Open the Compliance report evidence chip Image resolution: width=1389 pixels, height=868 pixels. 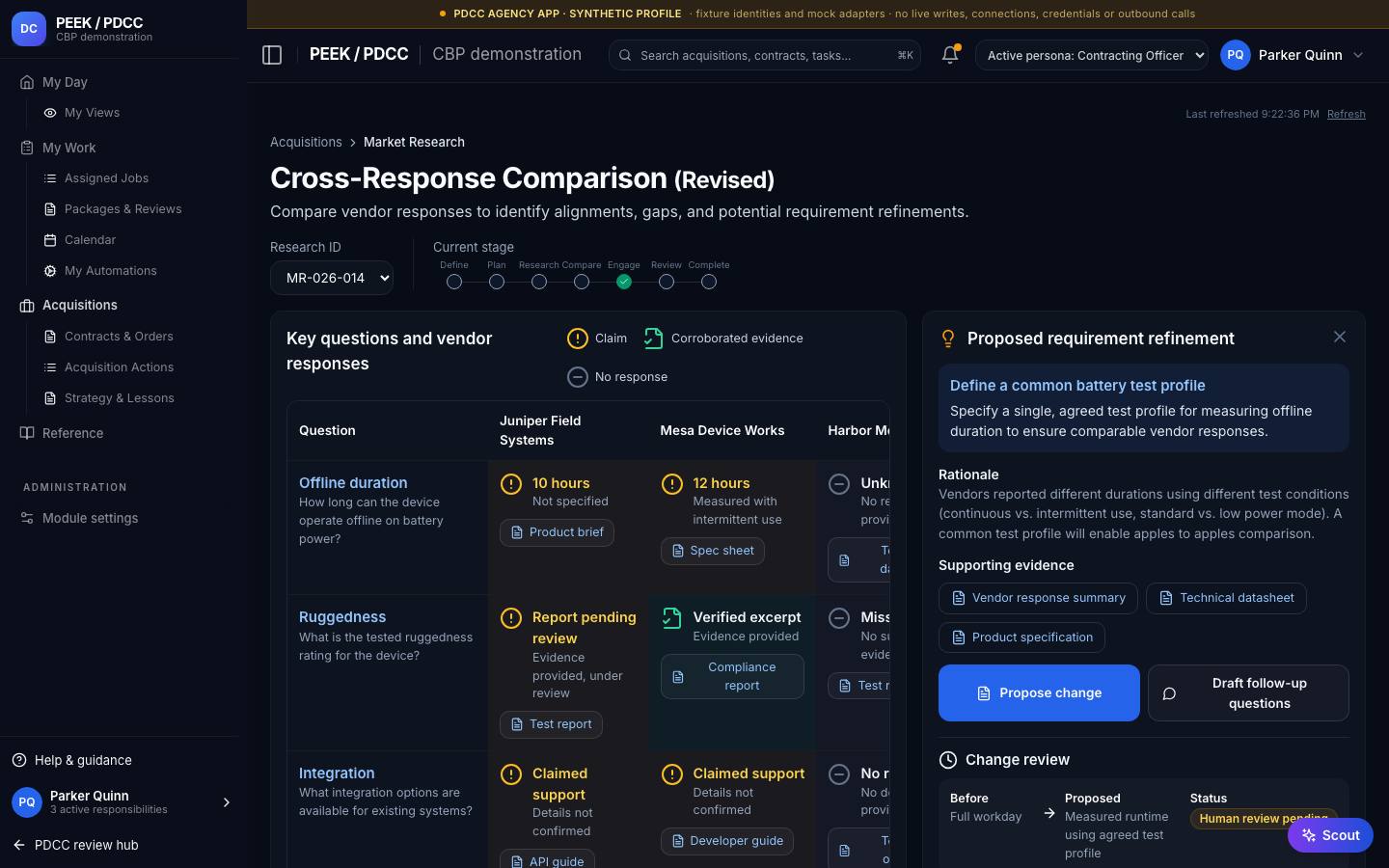(732, 676)
